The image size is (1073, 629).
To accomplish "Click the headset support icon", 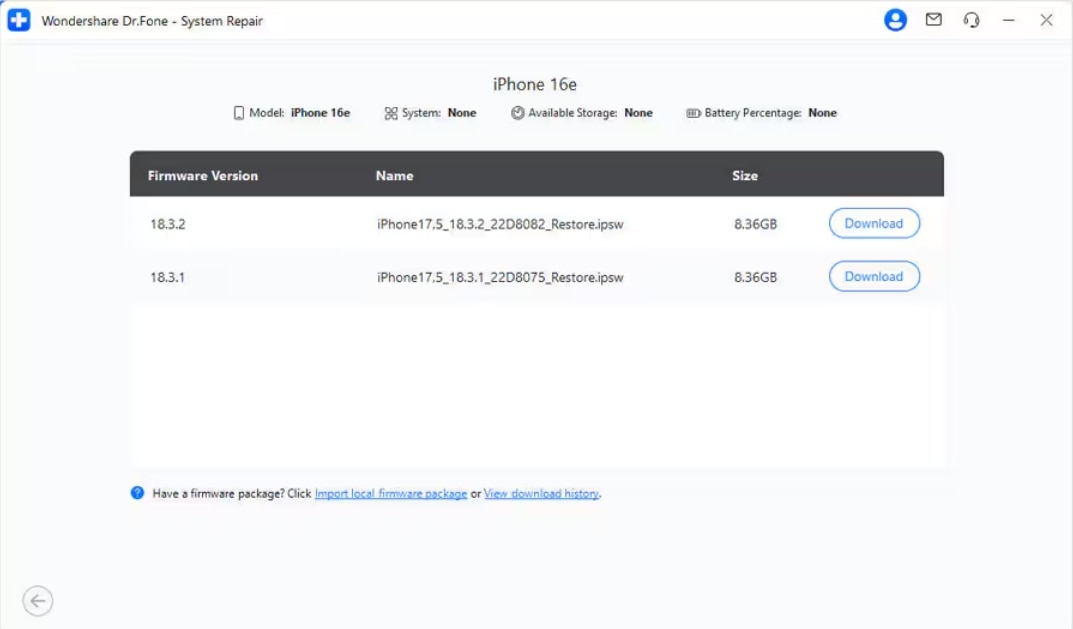I will click(x=971, y=20).
